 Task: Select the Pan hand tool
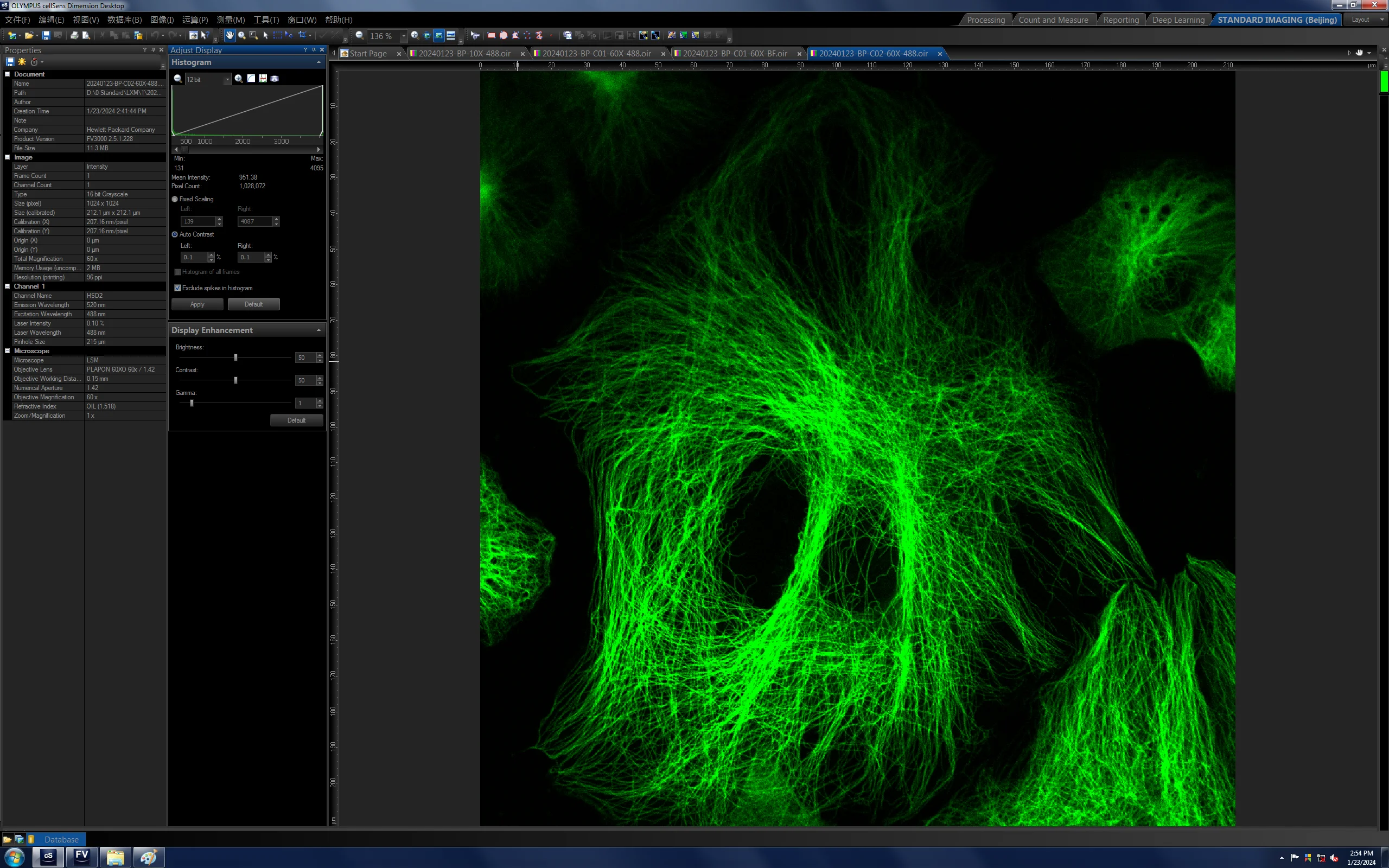pos(230,36)
